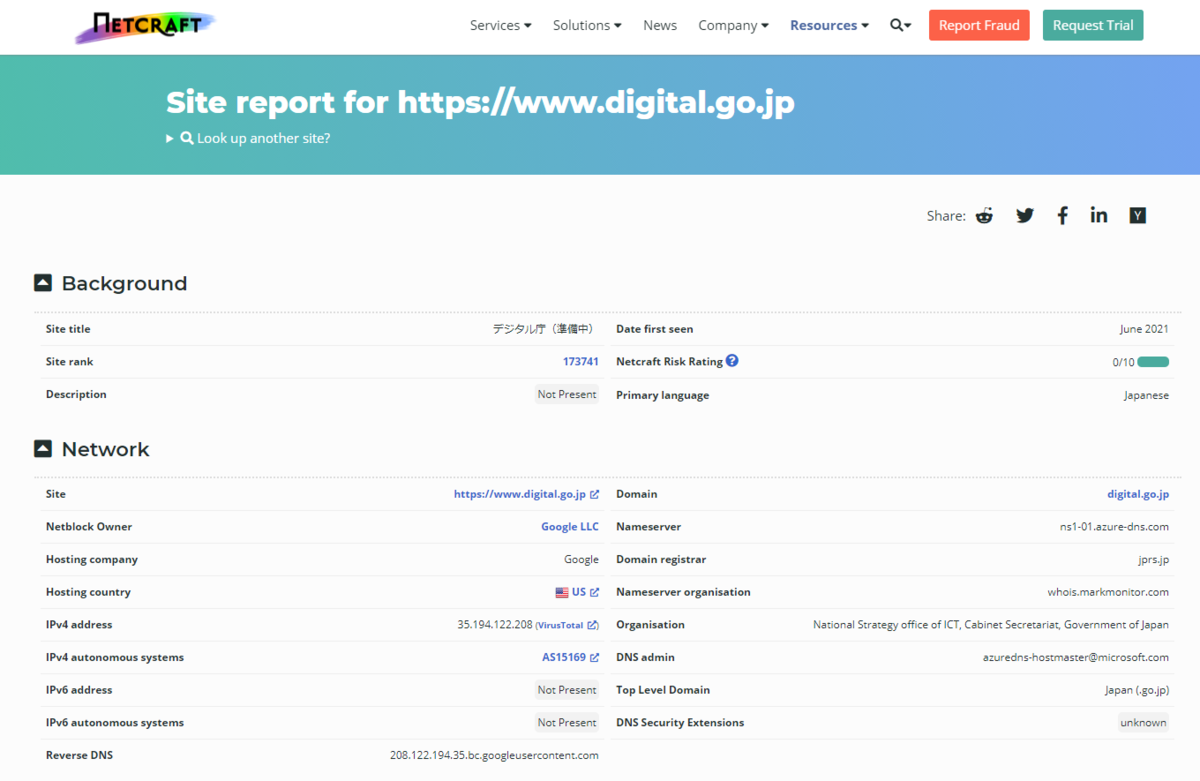The image size is (1200, 781).
Task: Expand the Look up another site disclosure
Action: click(248, 138)
